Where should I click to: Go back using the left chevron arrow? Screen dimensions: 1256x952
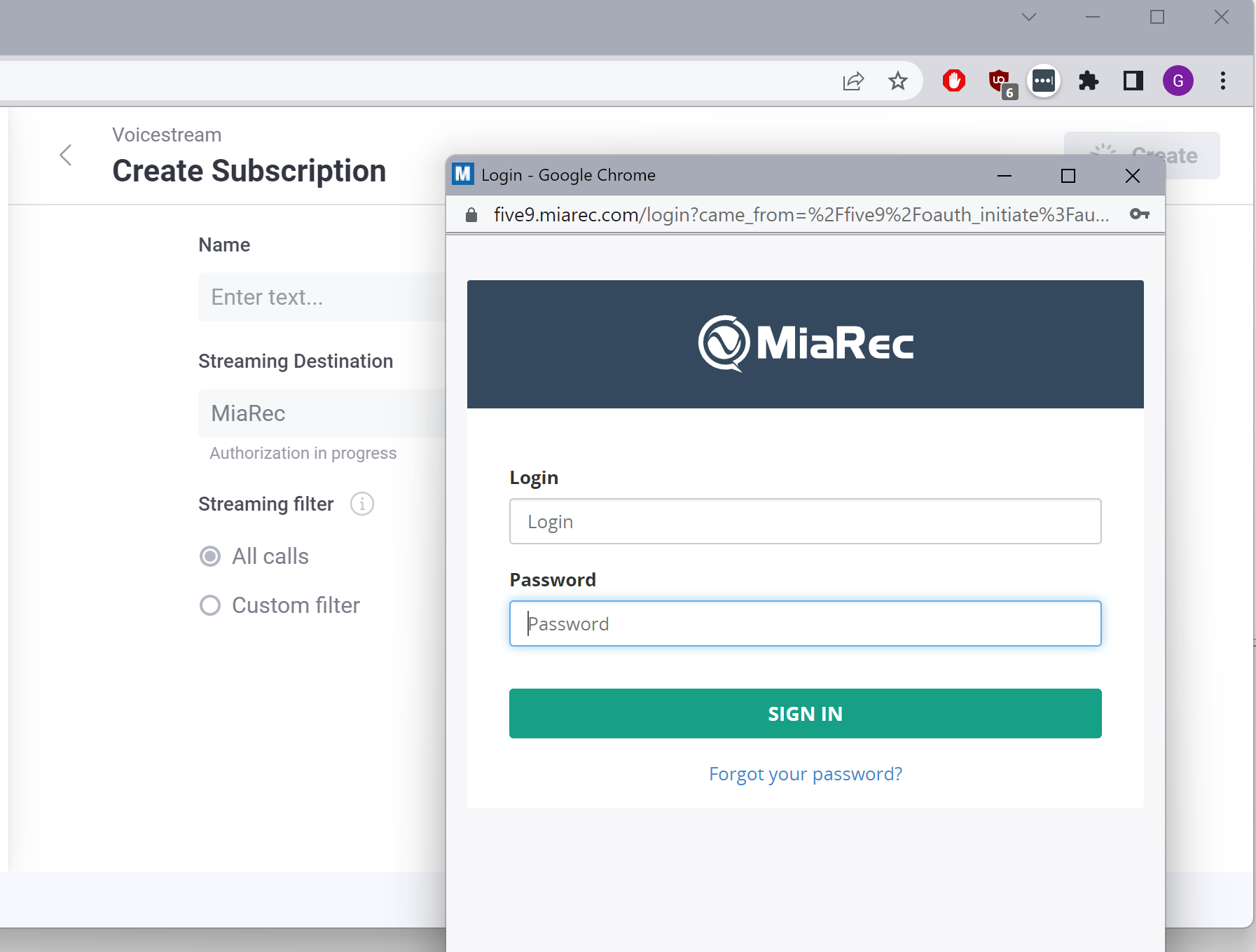click(66, 156)
